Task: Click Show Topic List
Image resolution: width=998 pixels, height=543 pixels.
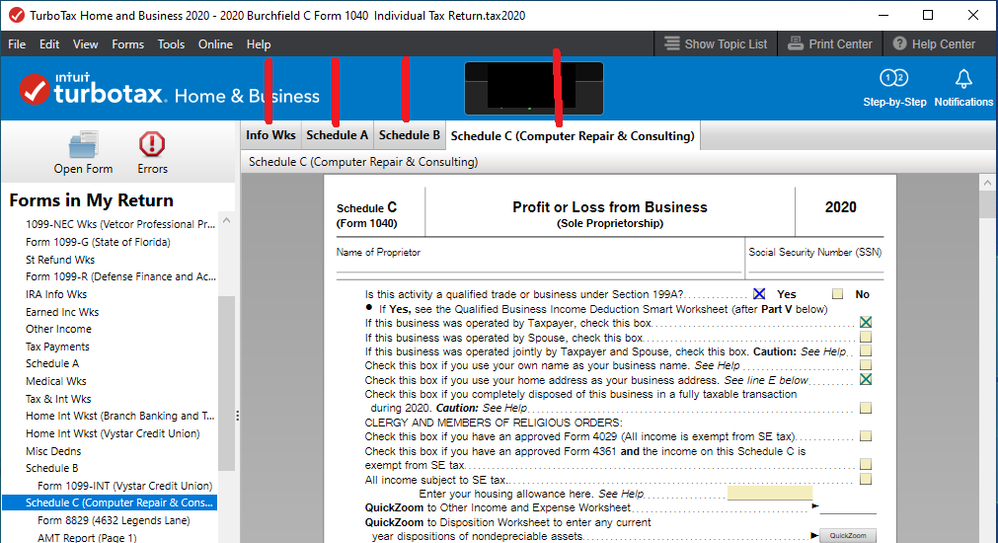Action: pos(716,44)
